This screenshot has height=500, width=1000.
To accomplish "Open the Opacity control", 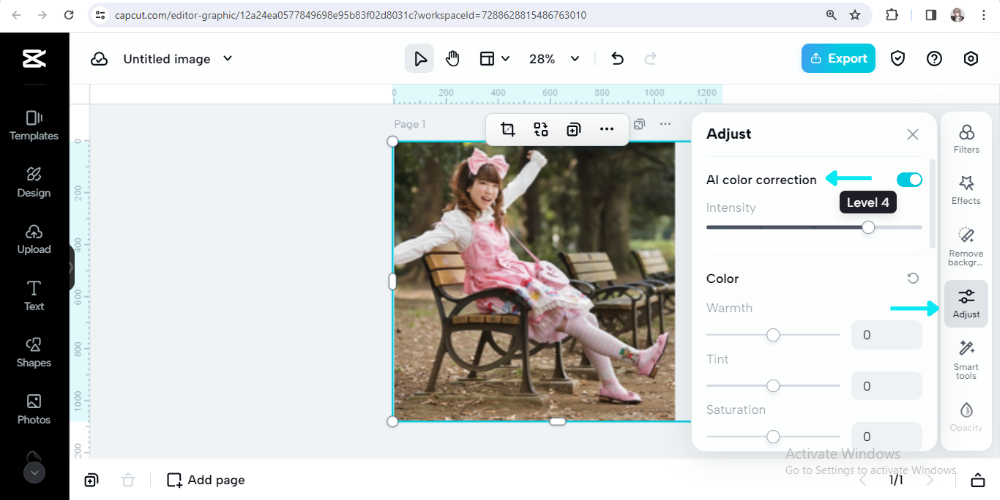I will [966, 417].
